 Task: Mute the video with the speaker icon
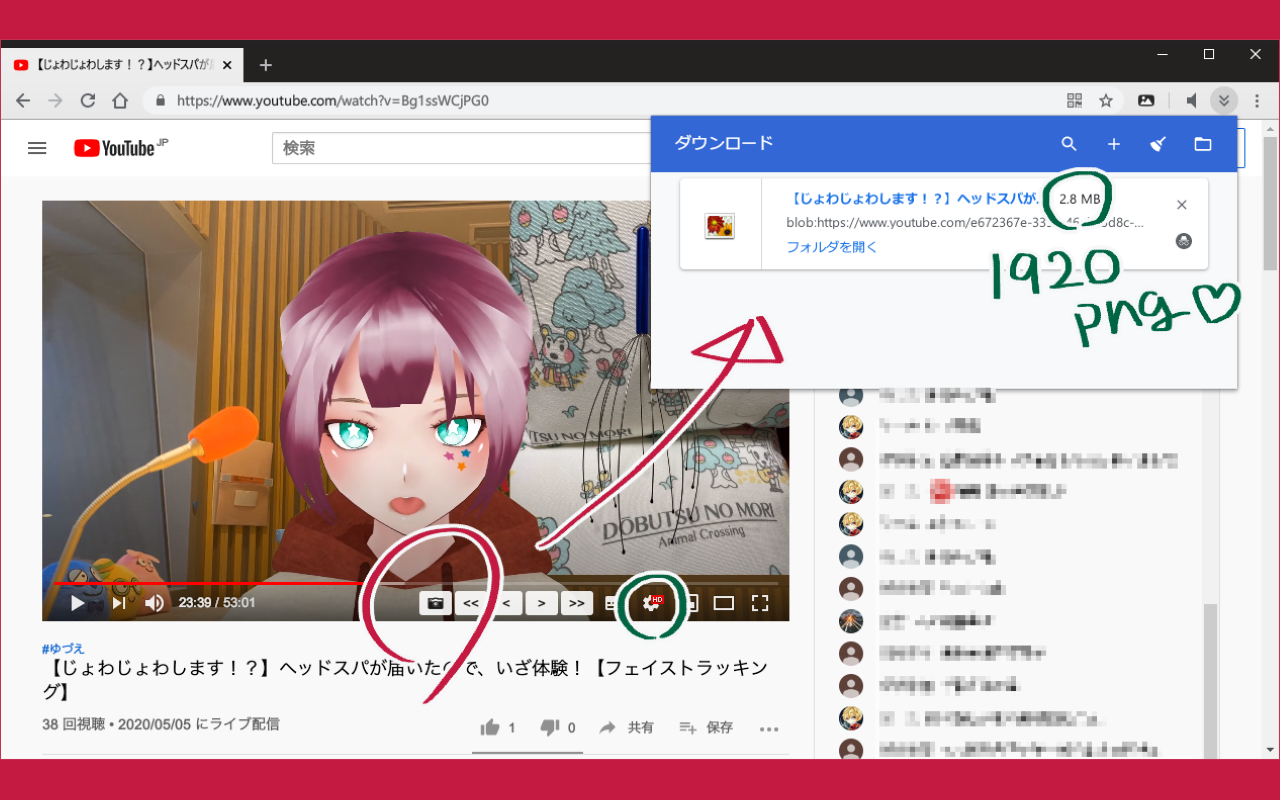click(x=154, y=603)
